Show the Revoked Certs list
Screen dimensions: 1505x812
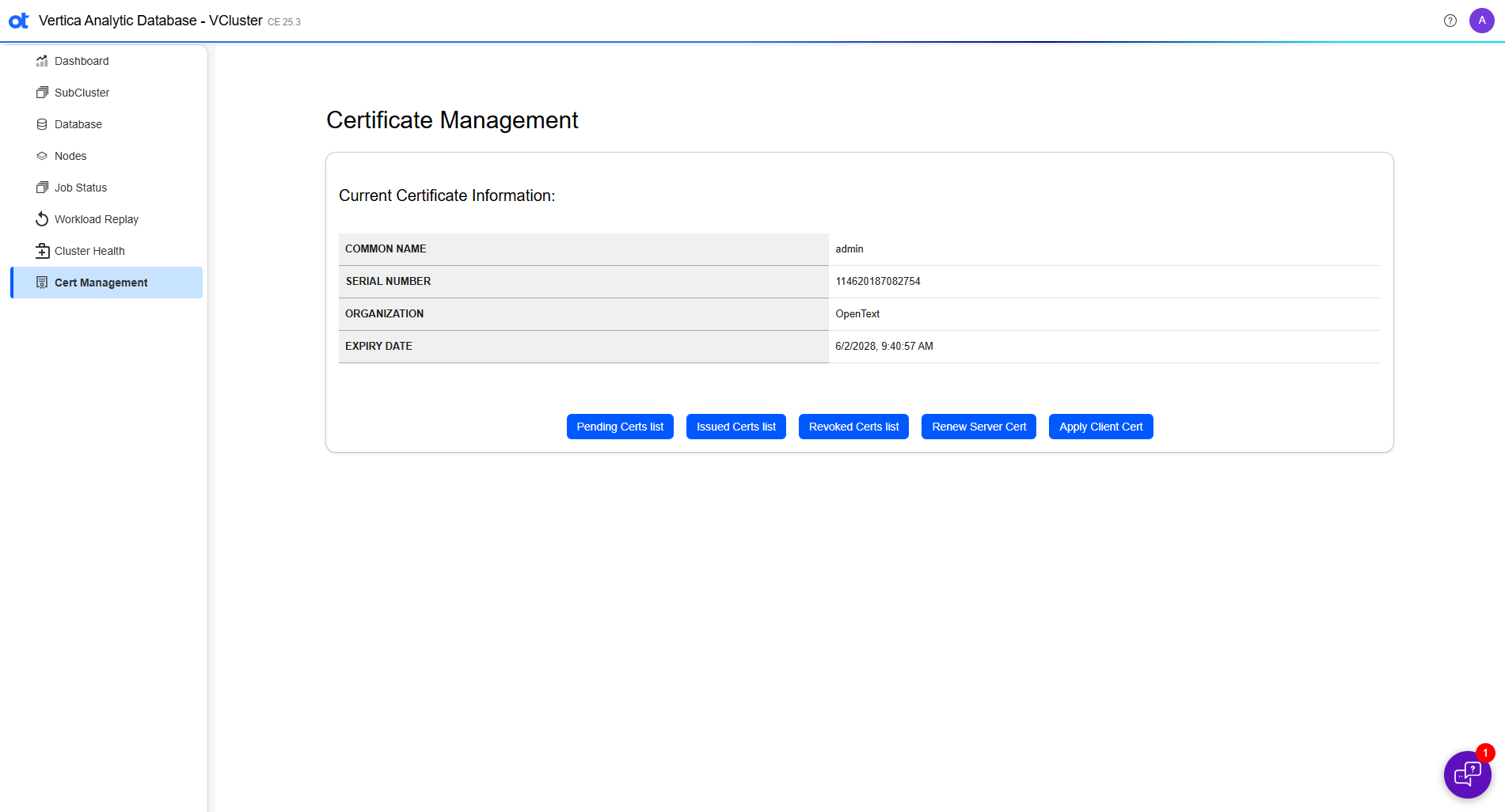pyautogui.click(x=853, y=427)
